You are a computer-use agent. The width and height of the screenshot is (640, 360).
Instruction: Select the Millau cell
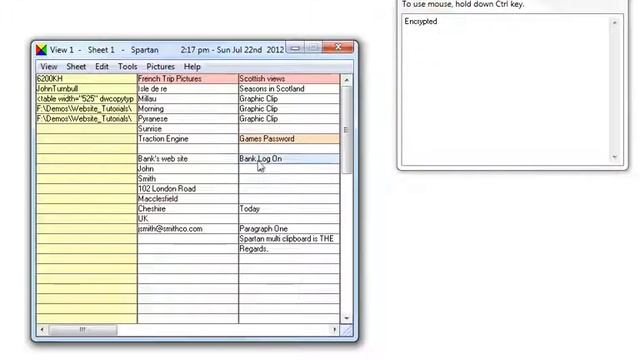point(188,99)
